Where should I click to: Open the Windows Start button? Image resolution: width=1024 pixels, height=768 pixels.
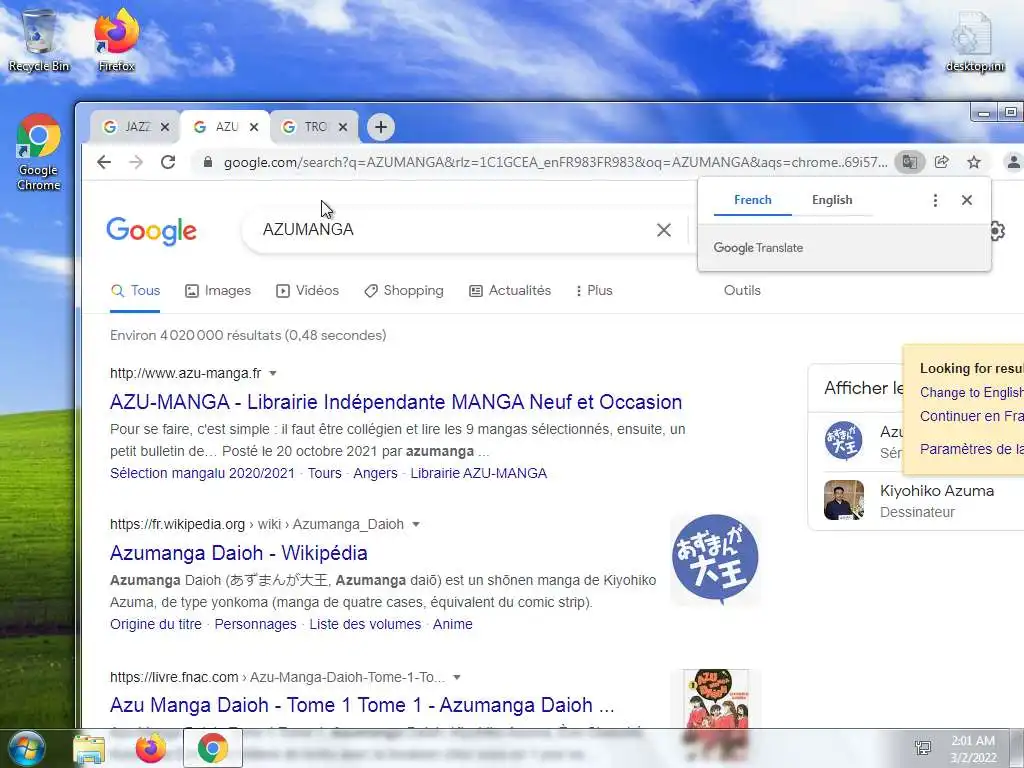pos(25,749)
